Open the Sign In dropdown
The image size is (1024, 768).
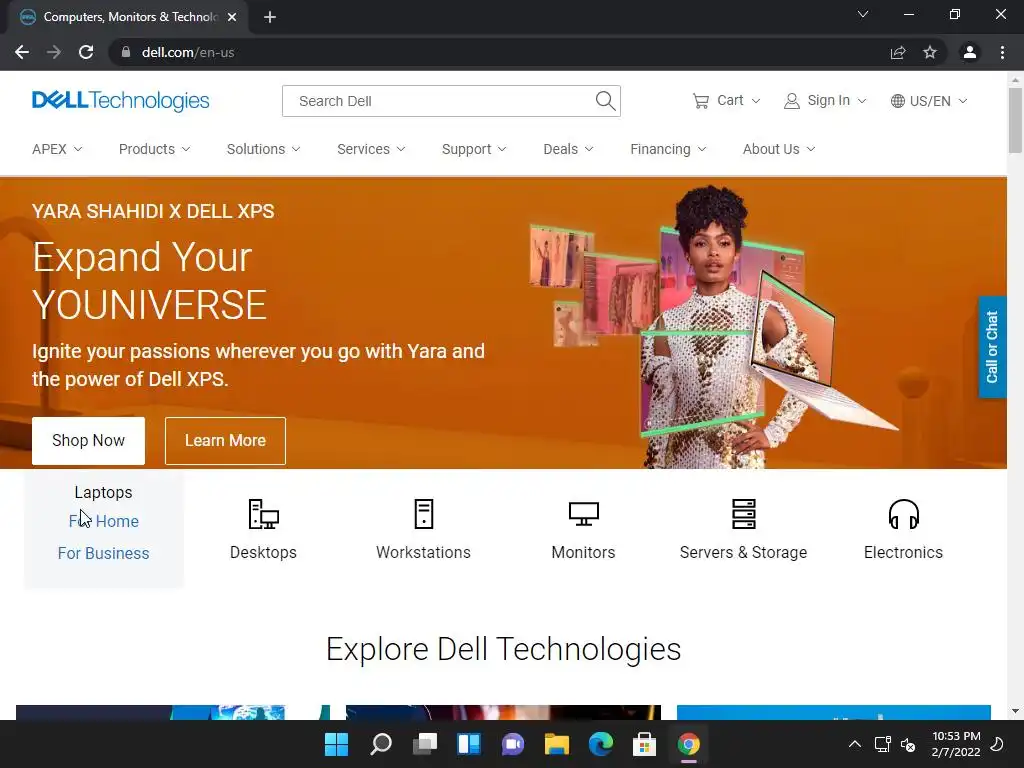tap(825, 101)
